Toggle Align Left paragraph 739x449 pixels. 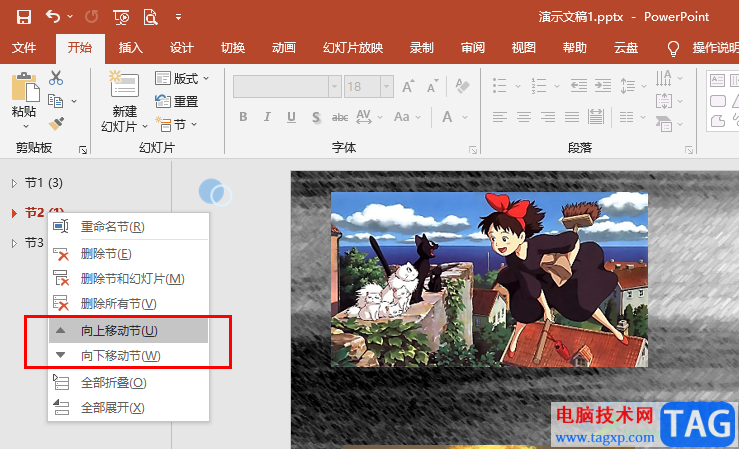500,116
